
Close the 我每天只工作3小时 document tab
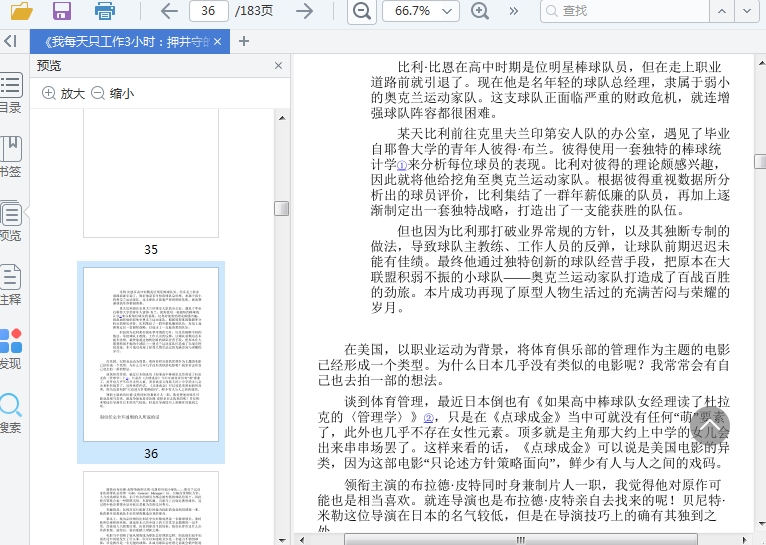click(218, 42)
